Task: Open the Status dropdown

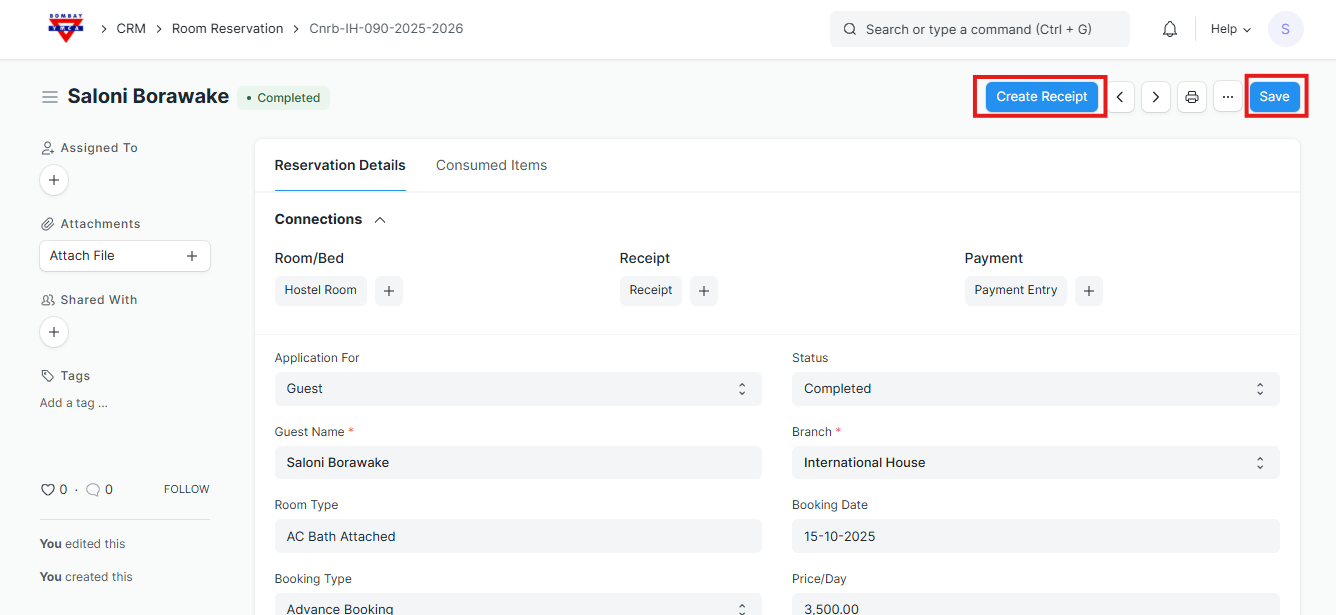Action: pos(1035,389)
